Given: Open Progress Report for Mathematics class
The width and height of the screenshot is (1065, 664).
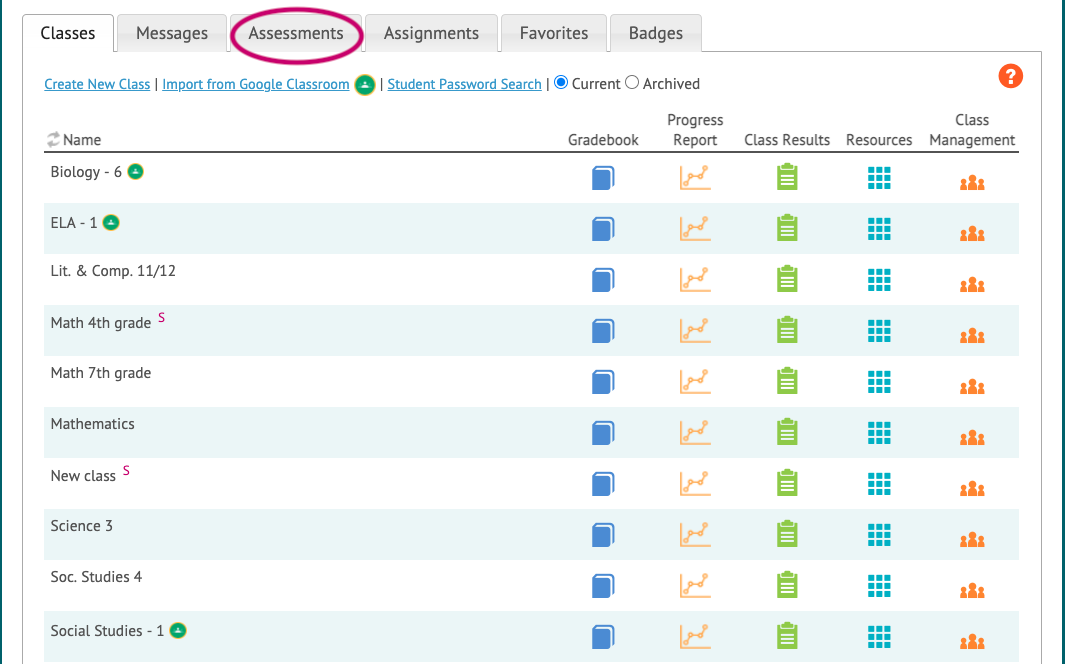Looking at the screenshot, I should click(695, 432).
